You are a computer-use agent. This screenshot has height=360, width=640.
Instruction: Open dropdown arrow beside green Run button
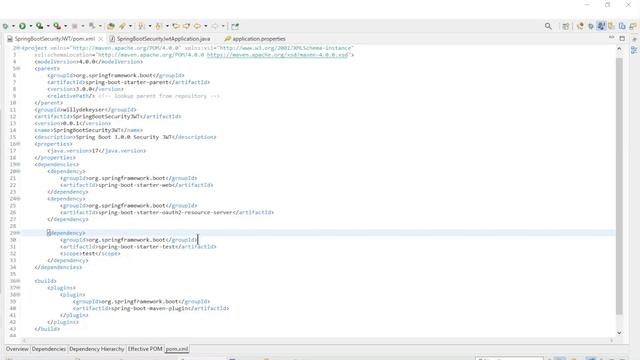[x=31, y=26]
